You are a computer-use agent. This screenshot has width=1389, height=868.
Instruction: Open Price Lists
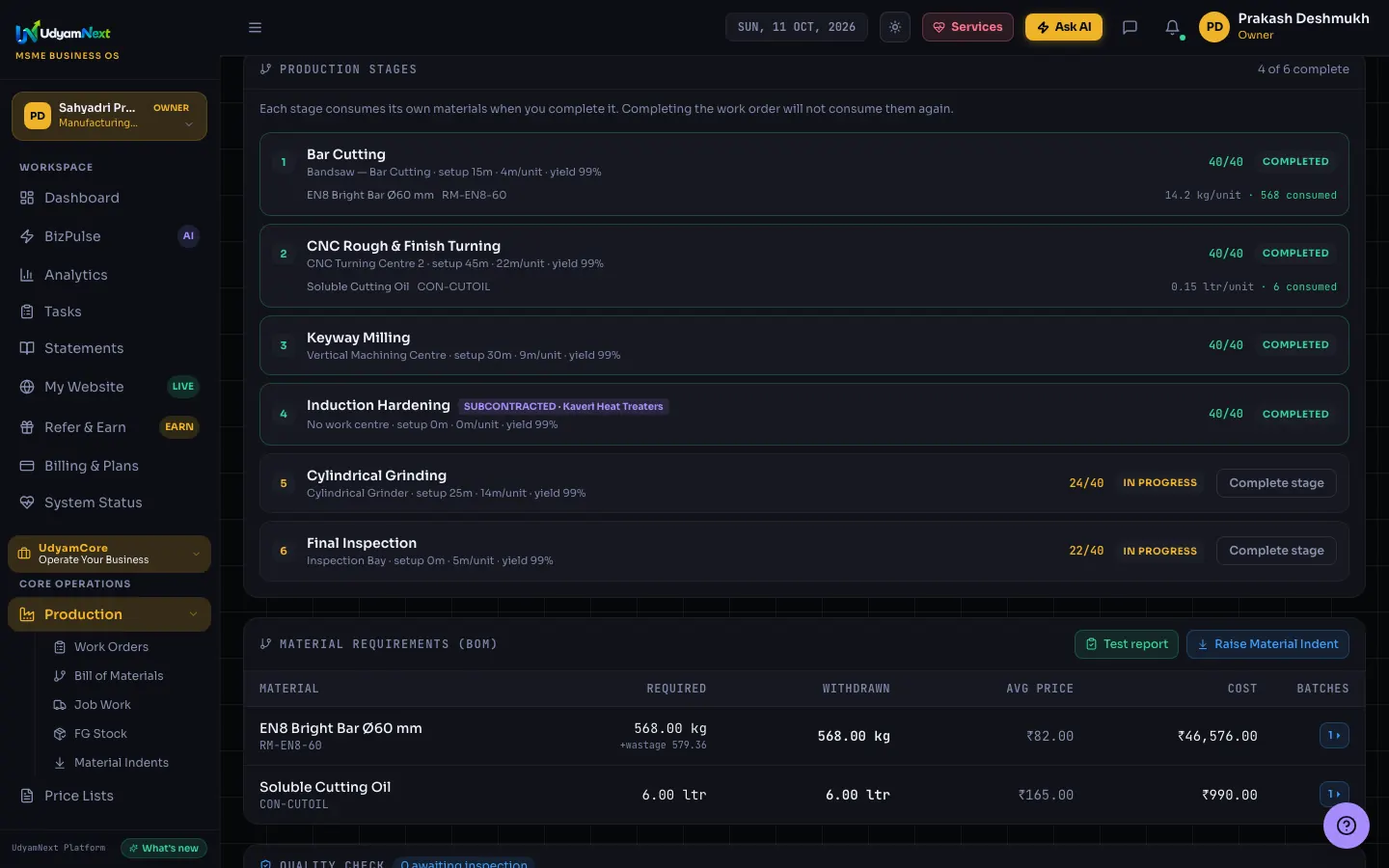pyautogui.click(x=109, y=796)
